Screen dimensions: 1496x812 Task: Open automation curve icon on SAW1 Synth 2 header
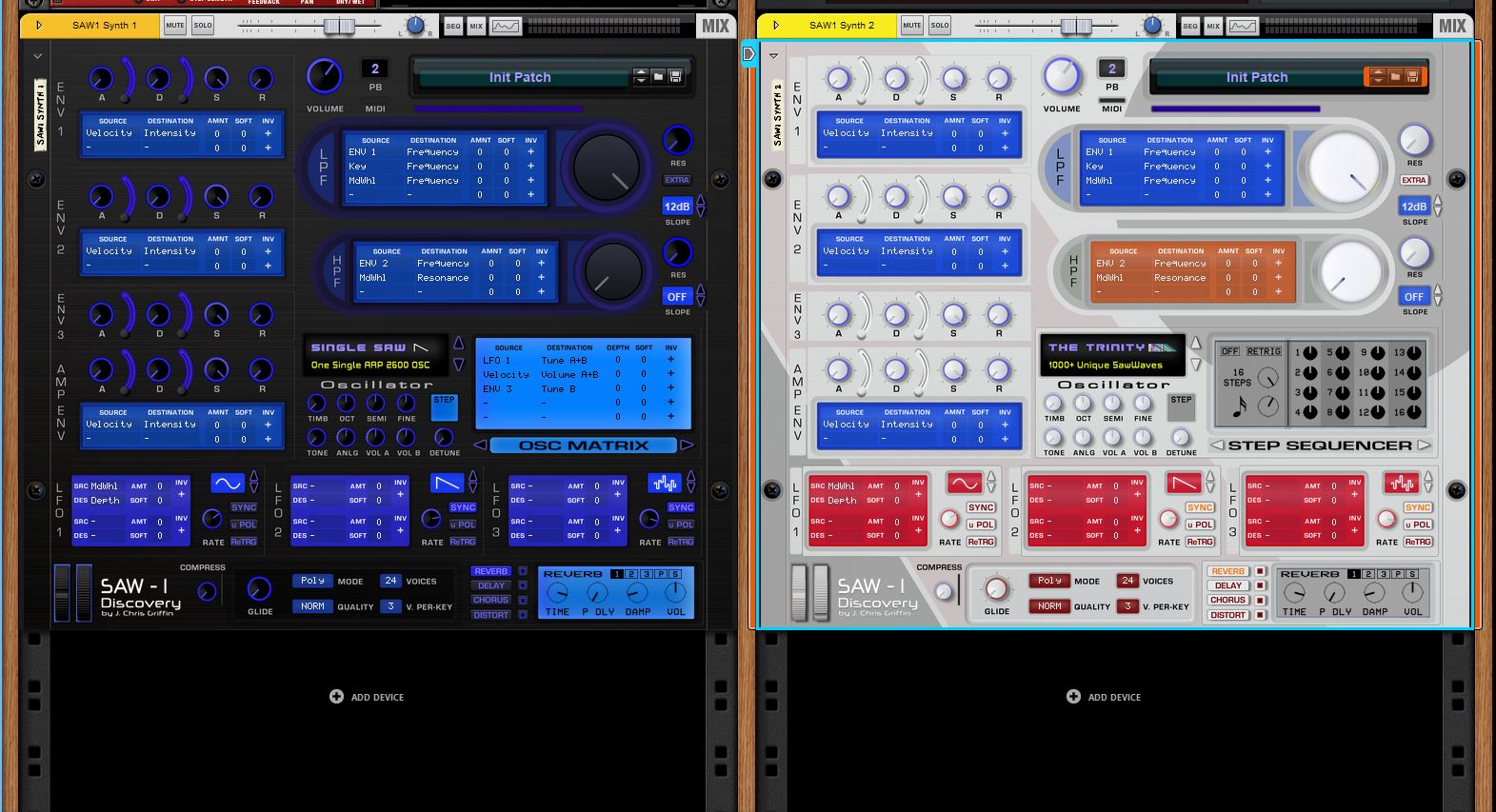1243,26
